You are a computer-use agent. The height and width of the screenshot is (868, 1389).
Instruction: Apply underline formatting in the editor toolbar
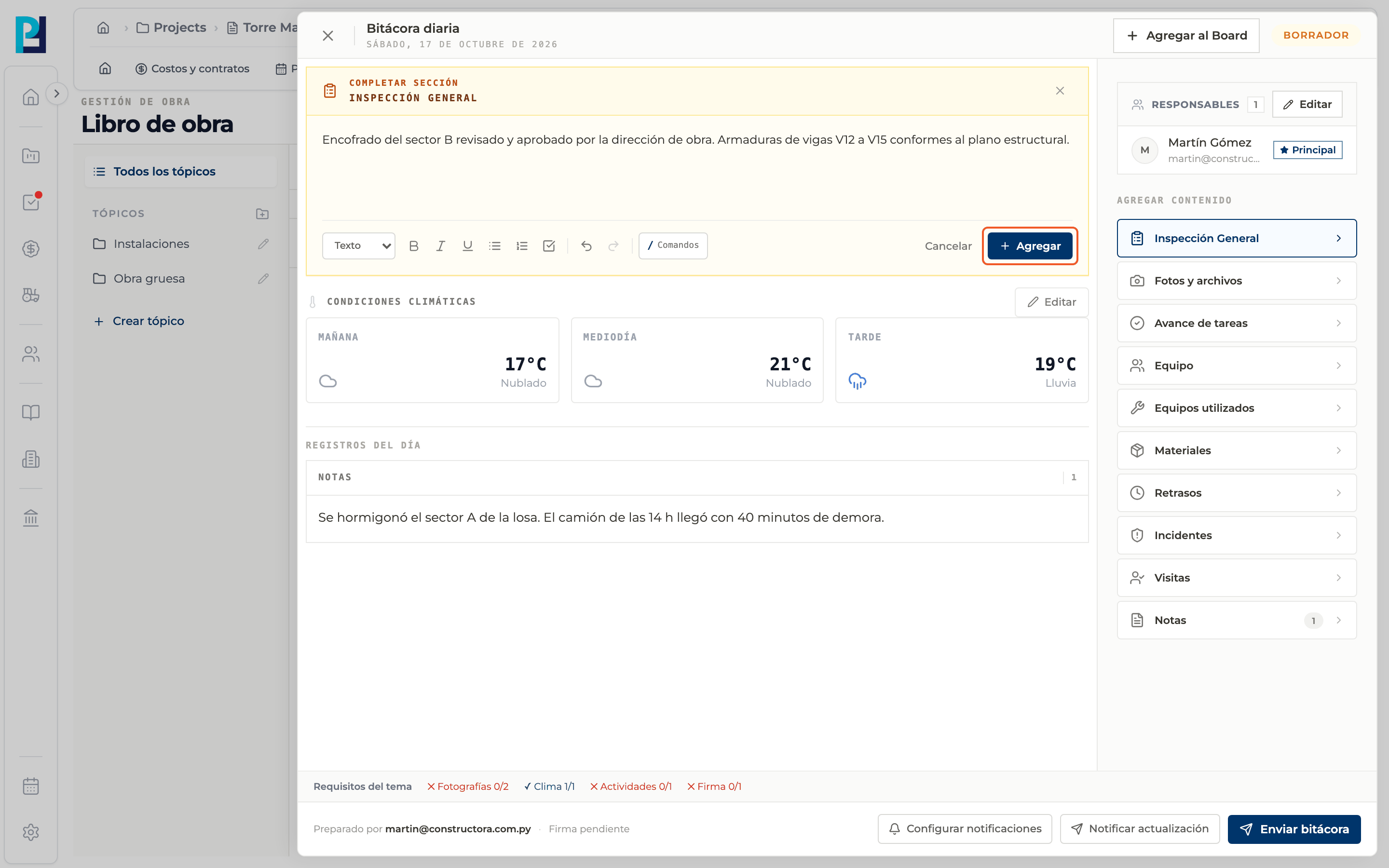467,246
